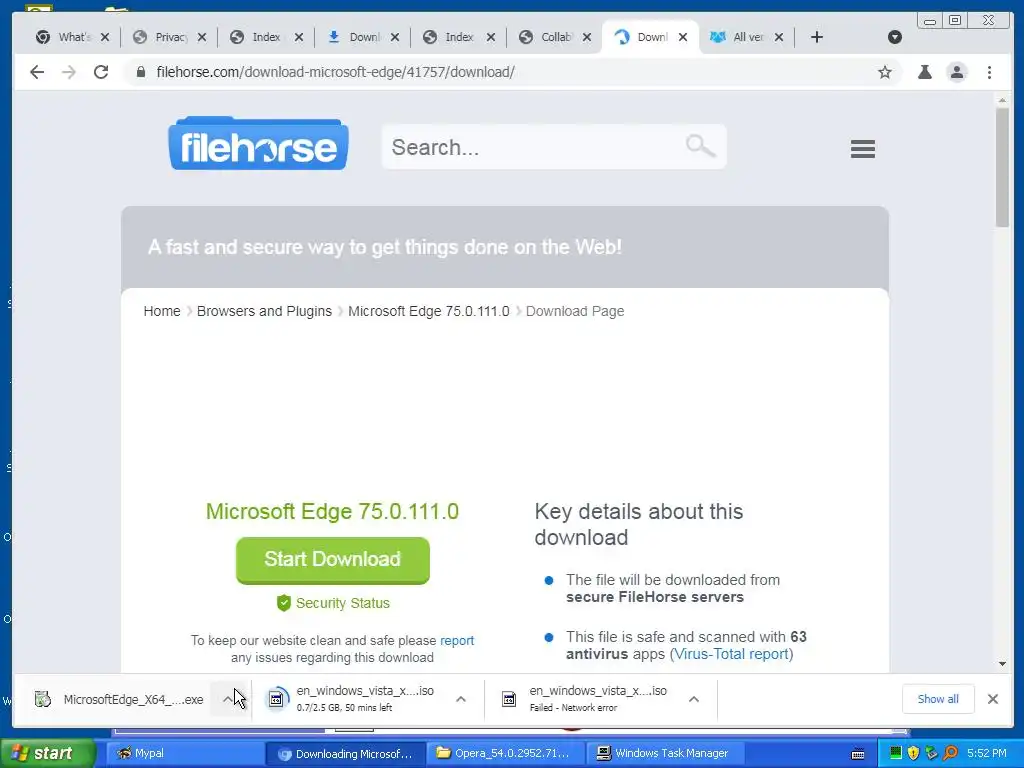Close the What's tab
This screenshot has height=768, width=1024.
[x=105, y=37]
